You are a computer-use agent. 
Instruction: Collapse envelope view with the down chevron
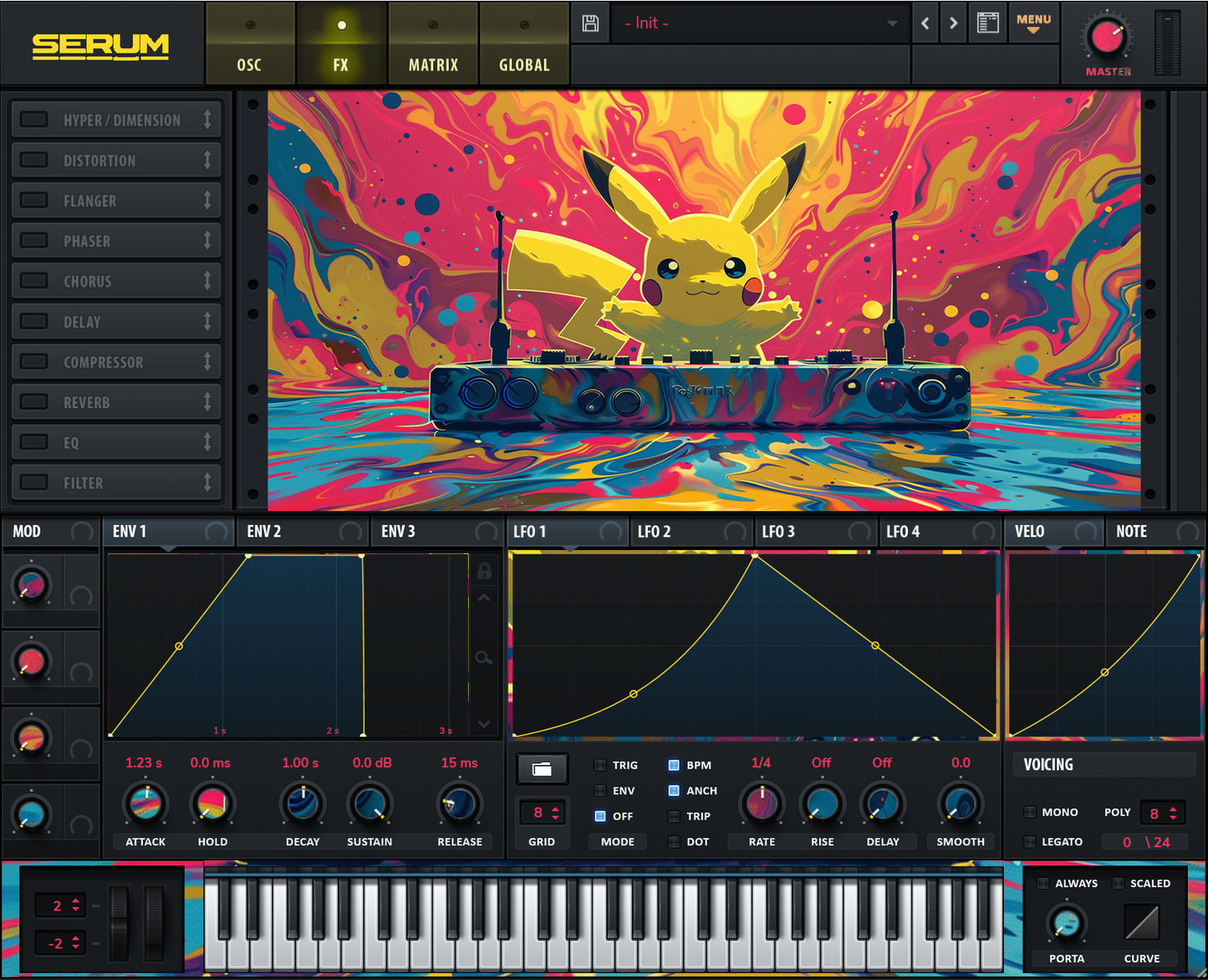tap(484, 724)
